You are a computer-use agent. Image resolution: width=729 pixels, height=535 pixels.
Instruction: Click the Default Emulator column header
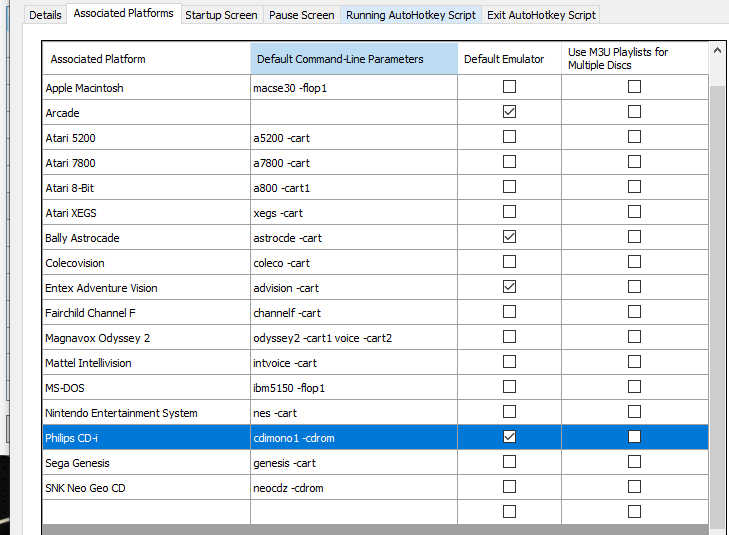[x=510, y=59]
